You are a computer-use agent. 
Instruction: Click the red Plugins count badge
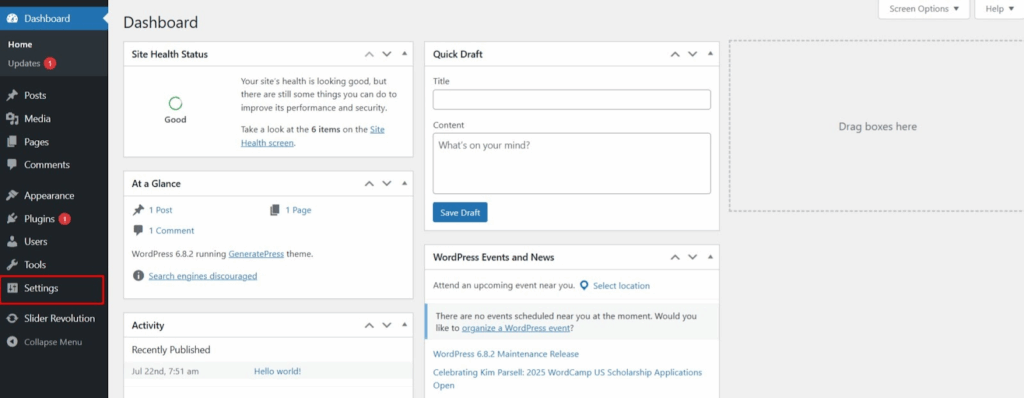coord(65,219)
